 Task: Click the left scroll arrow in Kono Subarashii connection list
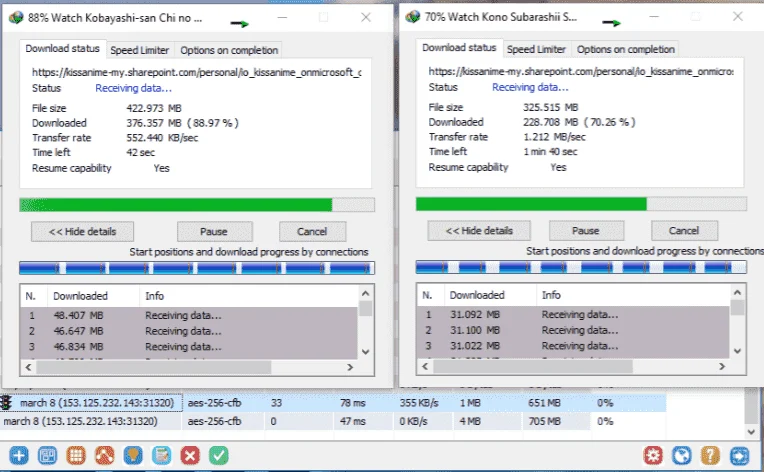425,366
